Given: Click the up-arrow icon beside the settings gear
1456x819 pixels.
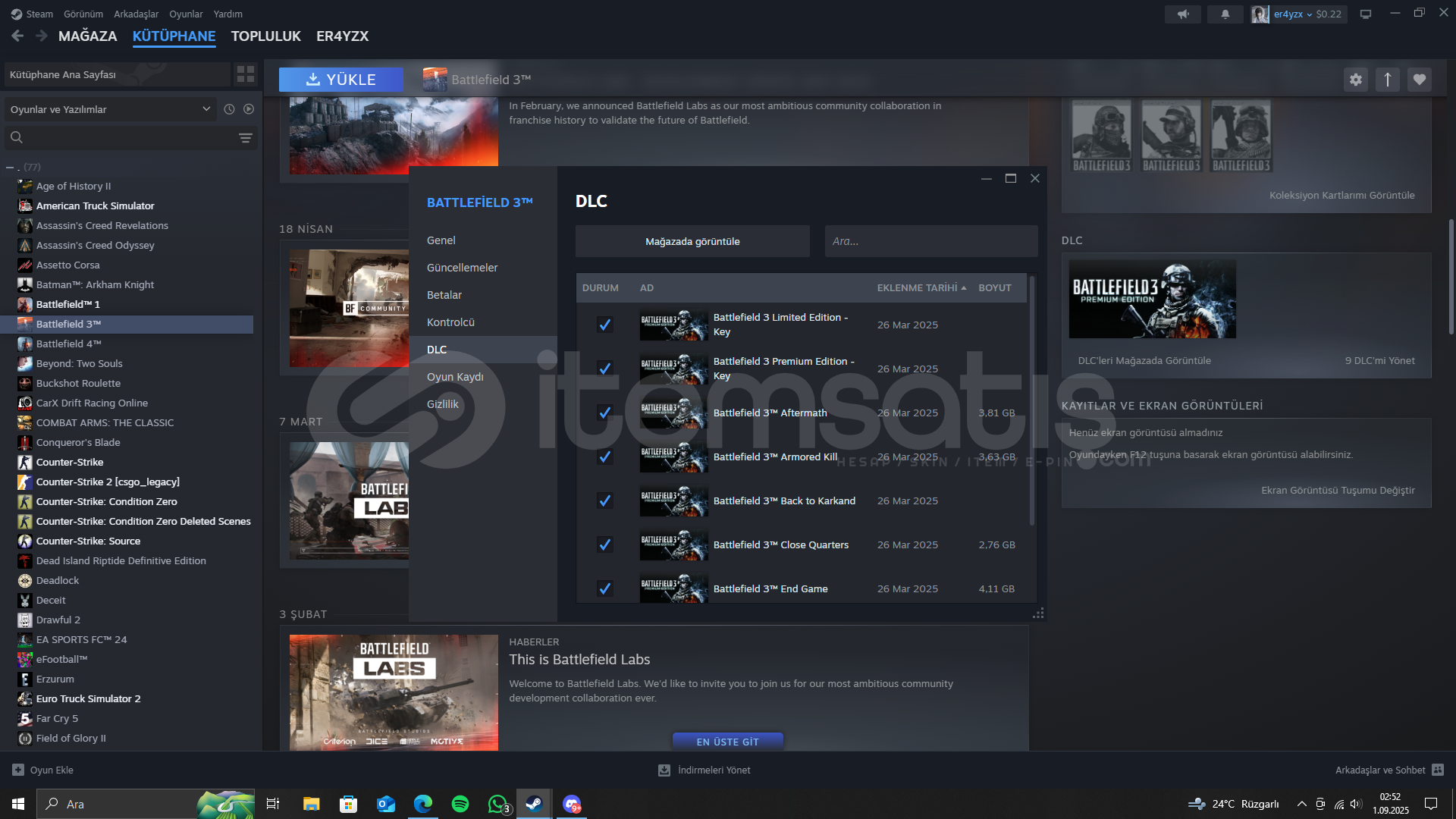Looking at the screenshot, I should tap(1388, 80).
